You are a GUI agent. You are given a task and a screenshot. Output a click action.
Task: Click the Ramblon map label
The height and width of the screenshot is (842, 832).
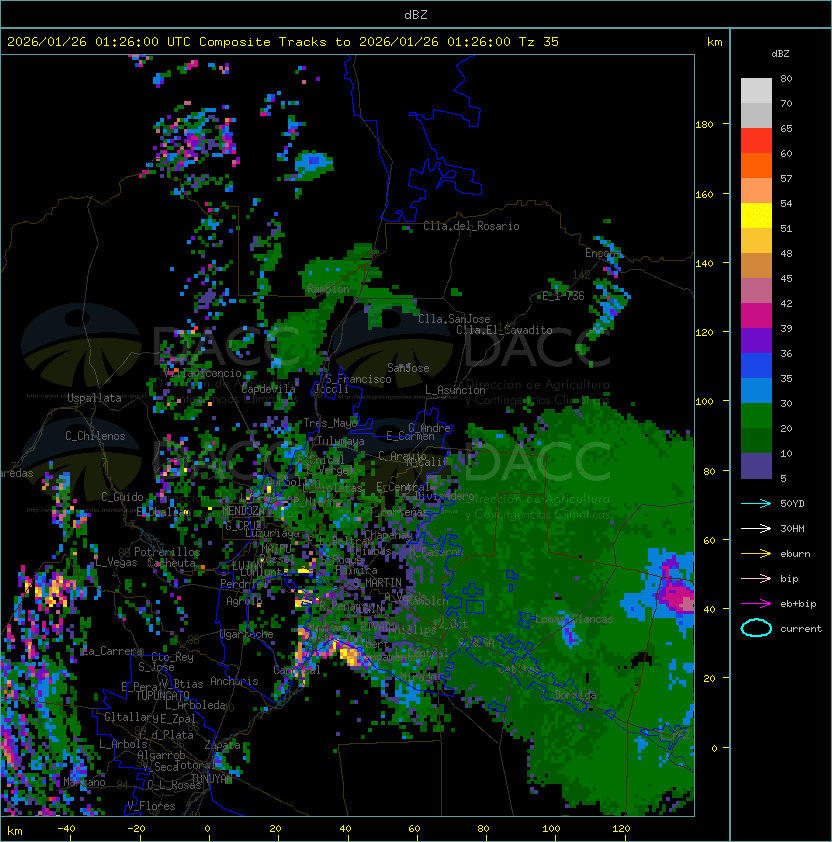pyautogui.click(x=328, y=289)
